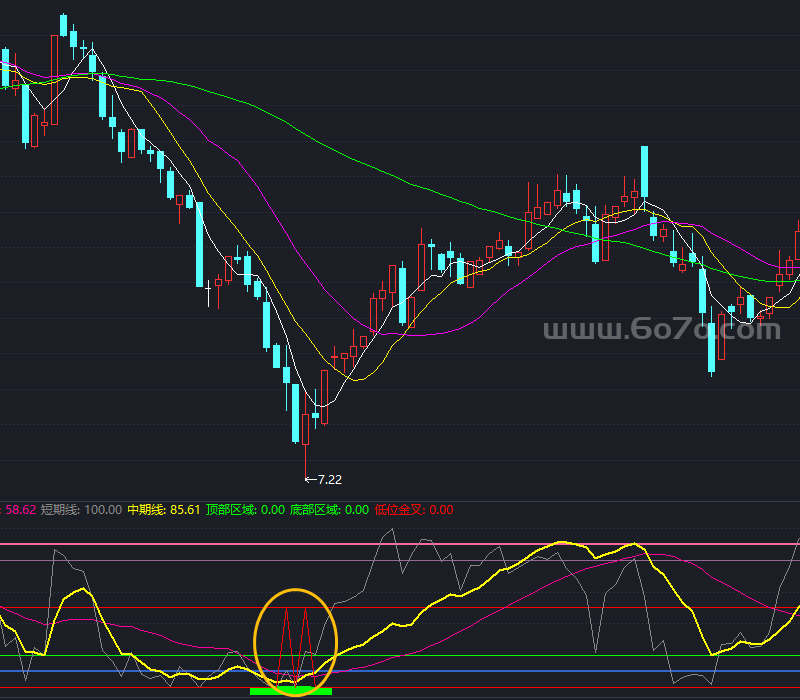
Task: Click inside the orange circle golden-cross marker
Action: [297, 640]
